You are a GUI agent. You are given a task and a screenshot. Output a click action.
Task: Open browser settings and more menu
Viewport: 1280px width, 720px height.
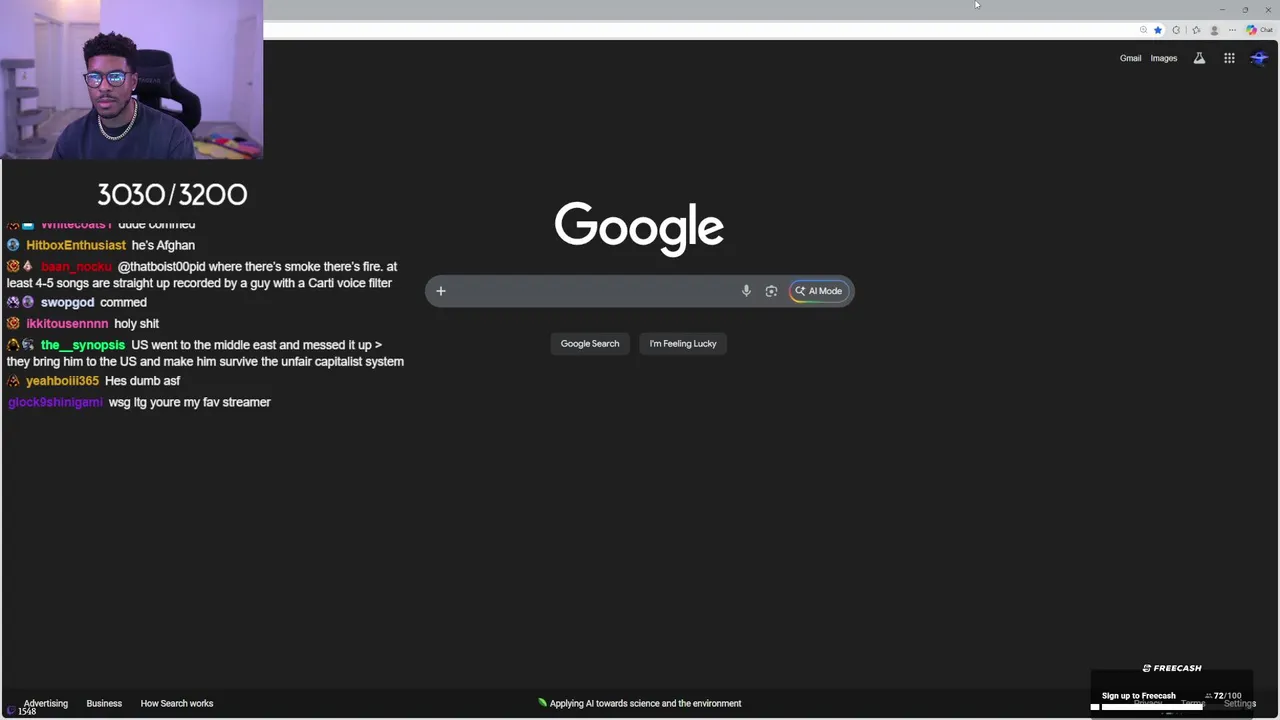tap(1232, 30)
